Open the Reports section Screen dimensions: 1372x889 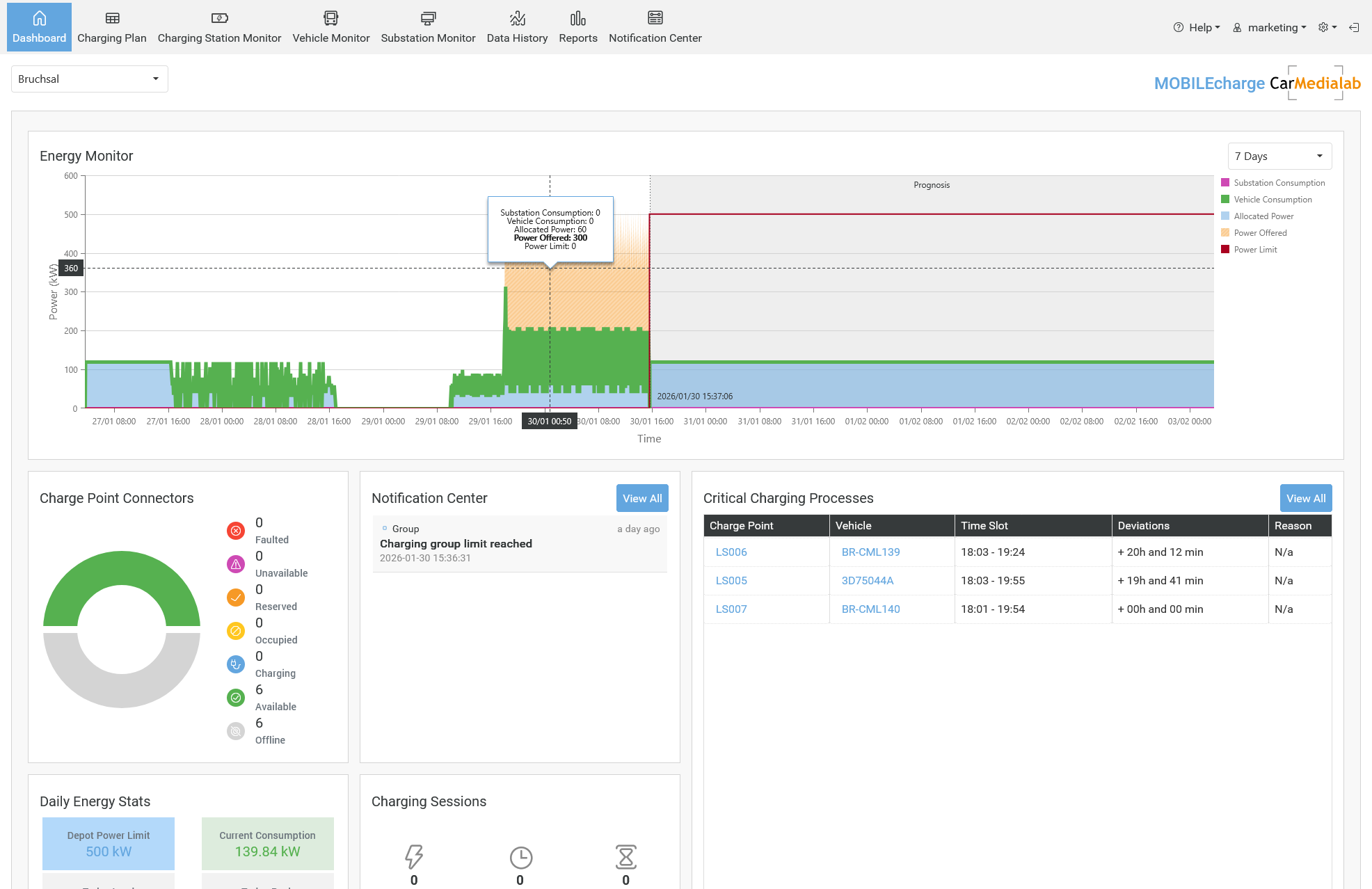coord(577,26)
